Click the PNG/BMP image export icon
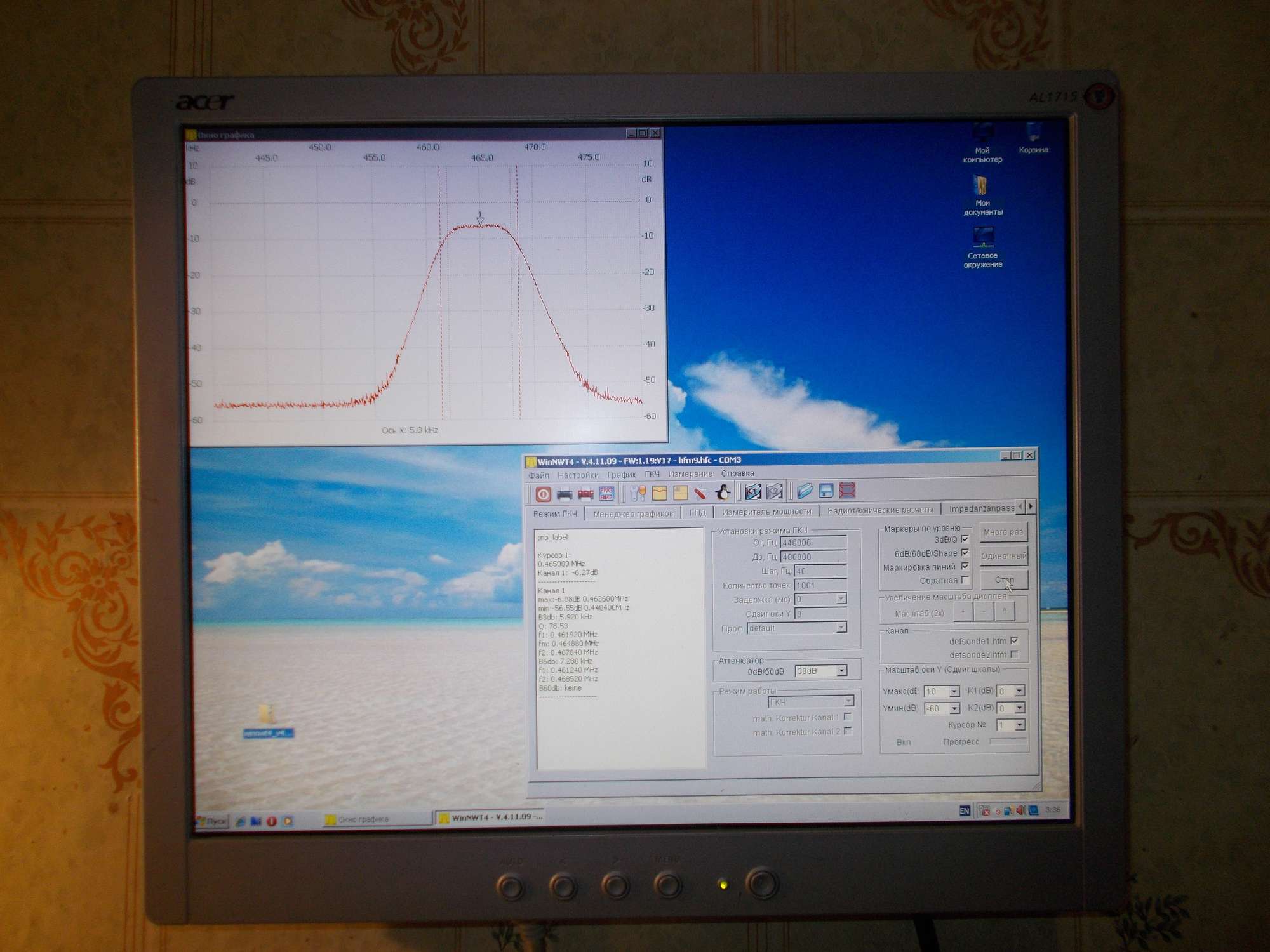This screenshot has height=952, width=1270. 606,493
